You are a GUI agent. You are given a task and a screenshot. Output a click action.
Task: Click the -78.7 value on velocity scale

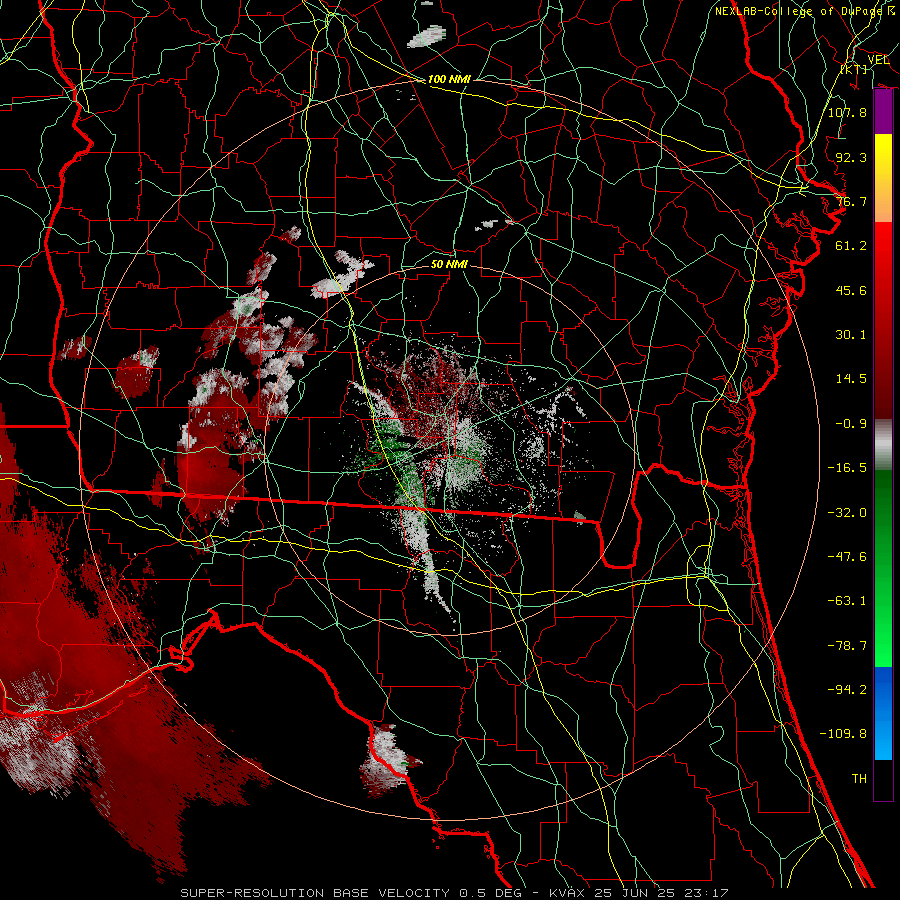[x=847, y=646]
